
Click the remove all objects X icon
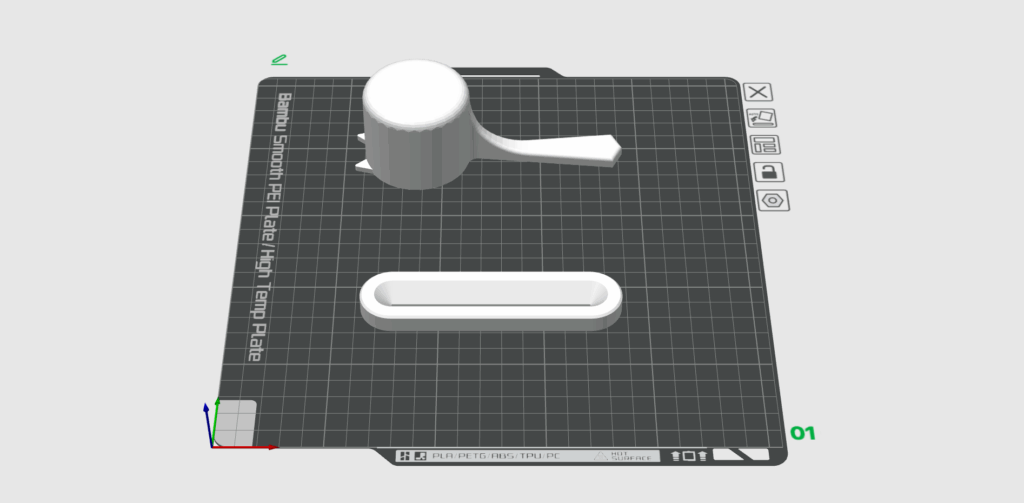click(x=759, y=93)
